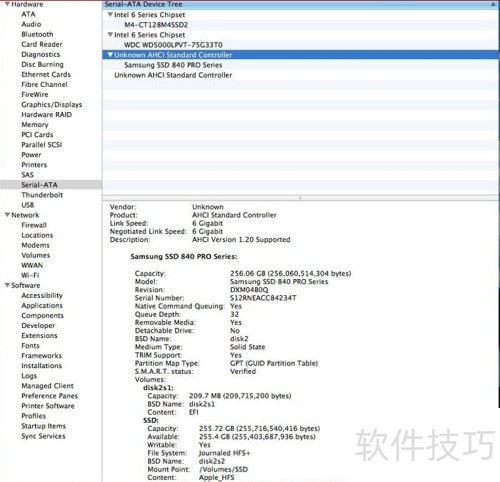Collapse selected Unknown AHCI Standard Controller
The height and width of the screenshot is (482, 500).
[x=110, y=55]
